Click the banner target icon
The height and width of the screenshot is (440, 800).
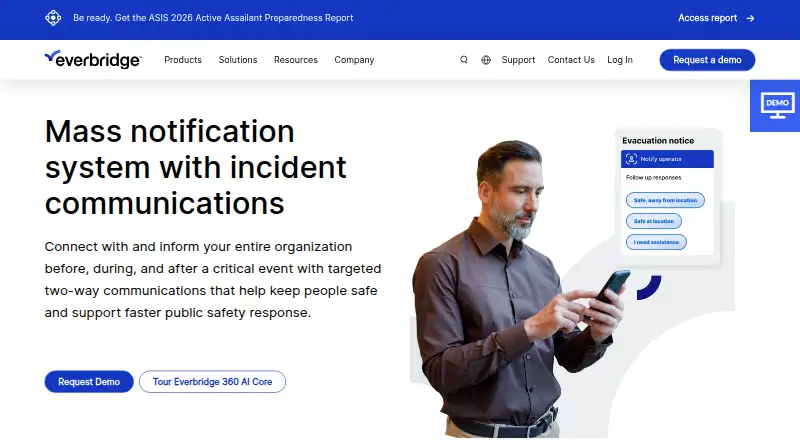pos(53,18)
